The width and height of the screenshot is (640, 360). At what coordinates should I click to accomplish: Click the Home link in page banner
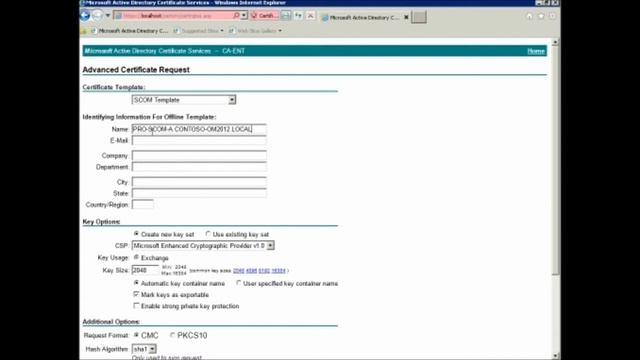tap(536, 51)
